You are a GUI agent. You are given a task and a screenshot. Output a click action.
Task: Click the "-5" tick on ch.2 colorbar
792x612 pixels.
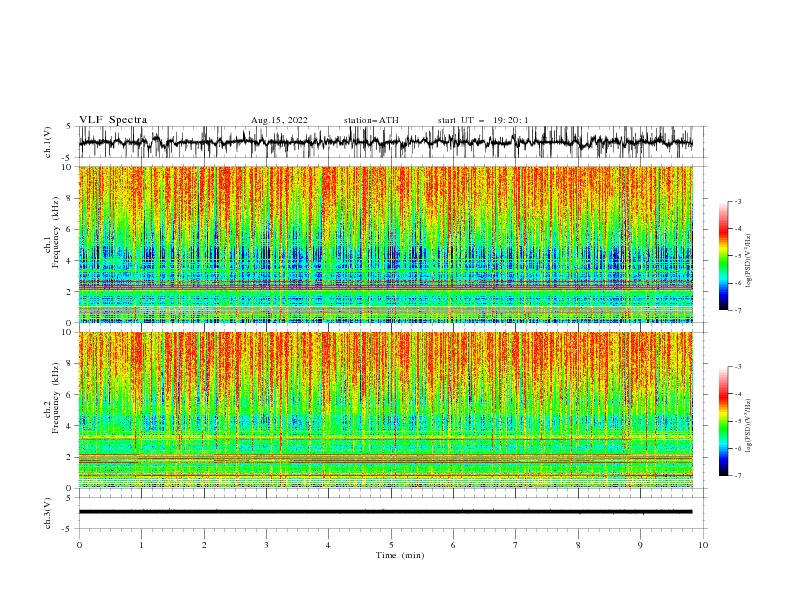[x=737, y=421]
